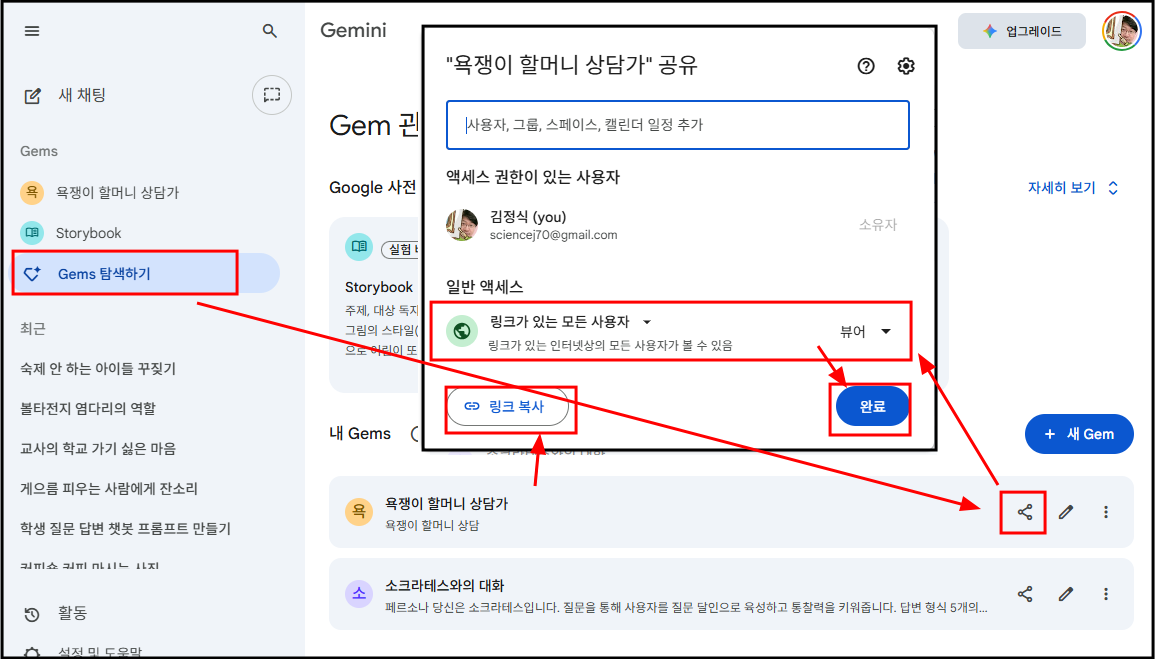1156x659 pixels.
Task: Click 링크 복사 copy link button
Action: click(507, 407)
